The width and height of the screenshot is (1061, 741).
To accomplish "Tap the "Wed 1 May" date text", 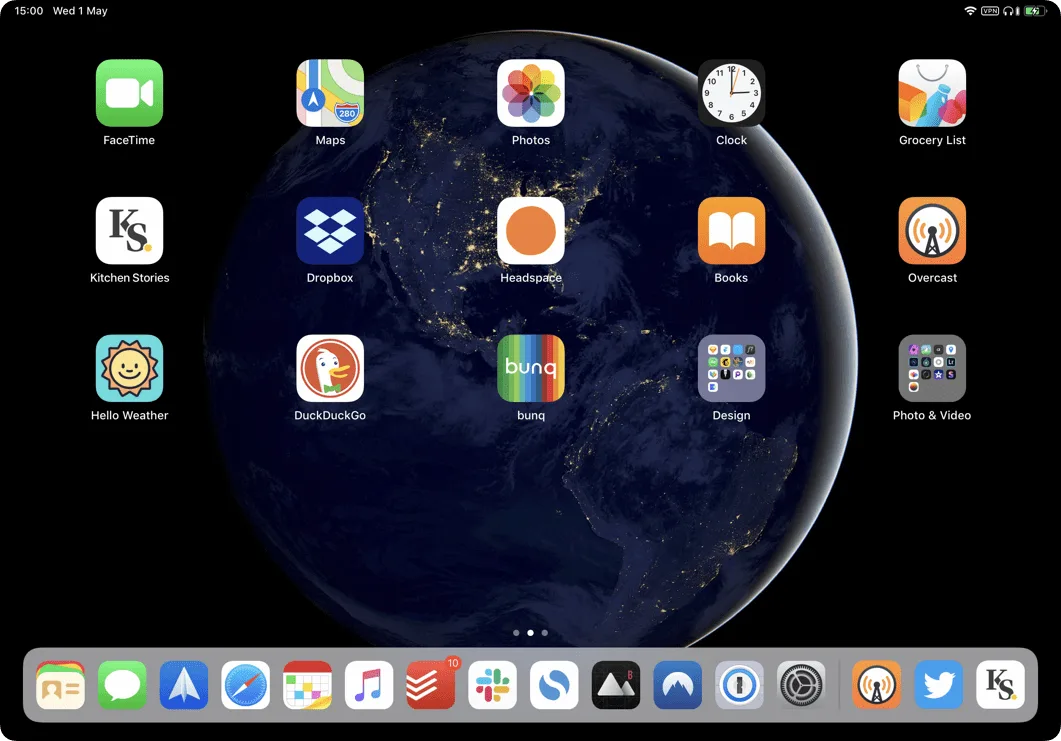I will 80,11.
